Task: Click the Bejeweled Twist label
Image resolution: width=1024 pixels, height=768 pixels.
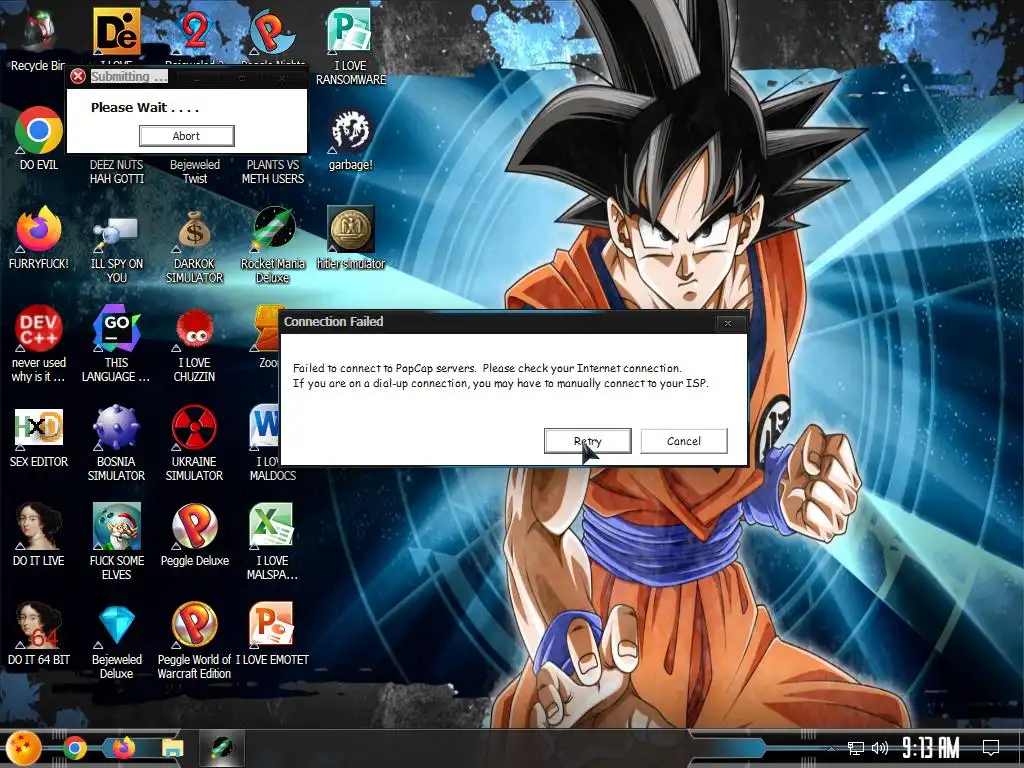Action: (195, 172)
